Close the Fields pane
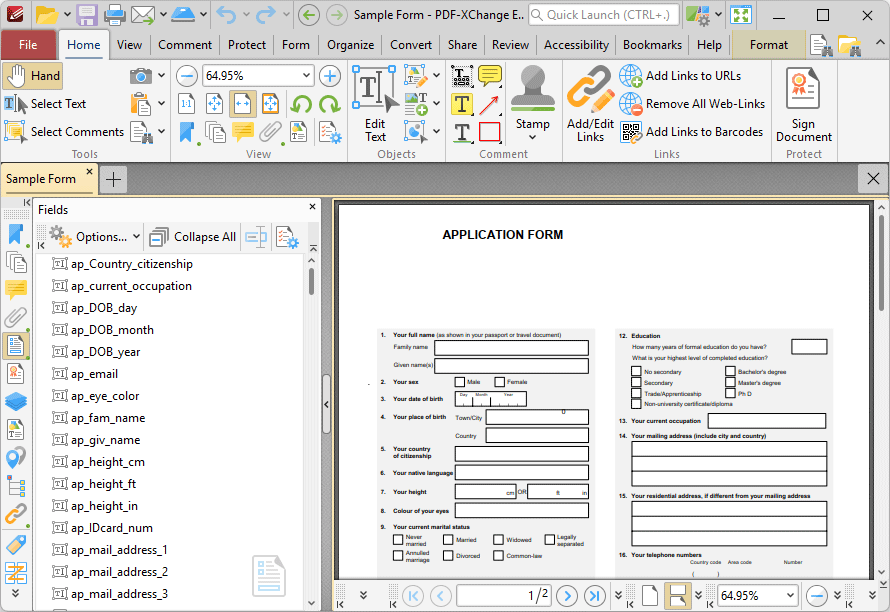The height and width of the screenshot is (612, 890). [x=312, y=207]
